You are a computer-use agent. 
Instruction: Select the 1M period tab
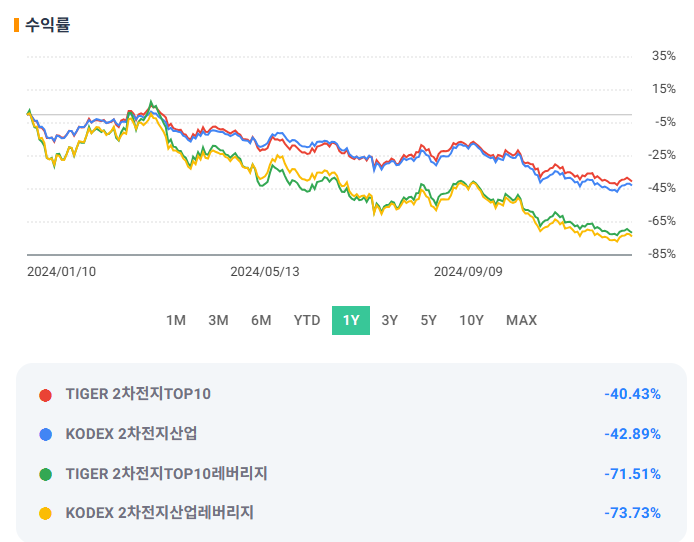coord(176,320)
